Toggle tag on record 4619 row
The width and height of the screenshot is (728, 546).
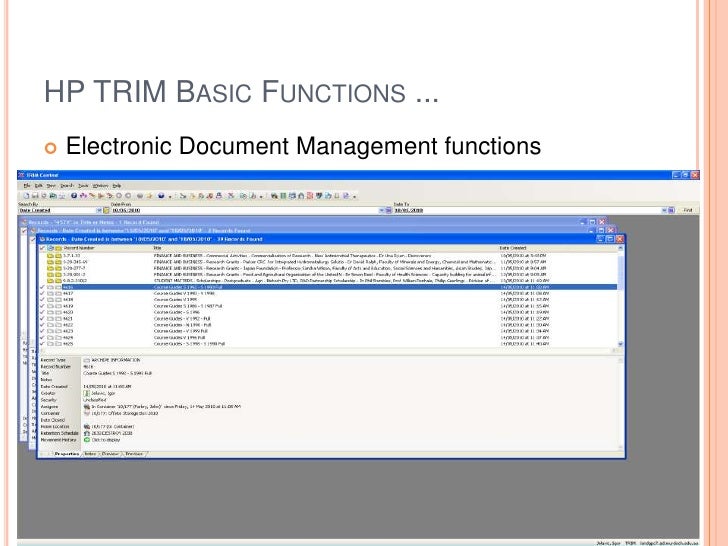42,306
